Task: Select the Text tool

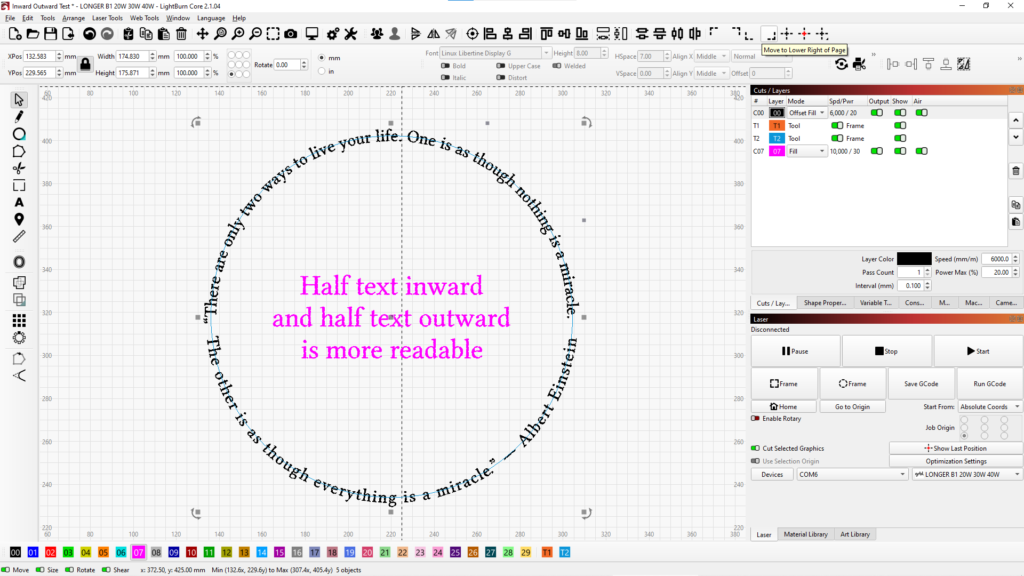Action: pos(19,202)
